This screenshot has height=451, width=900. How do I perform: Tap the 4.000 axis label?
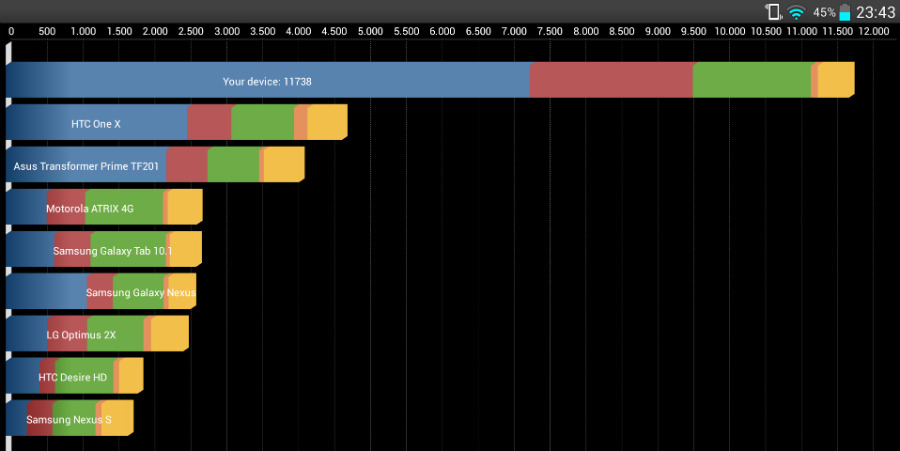298,31
